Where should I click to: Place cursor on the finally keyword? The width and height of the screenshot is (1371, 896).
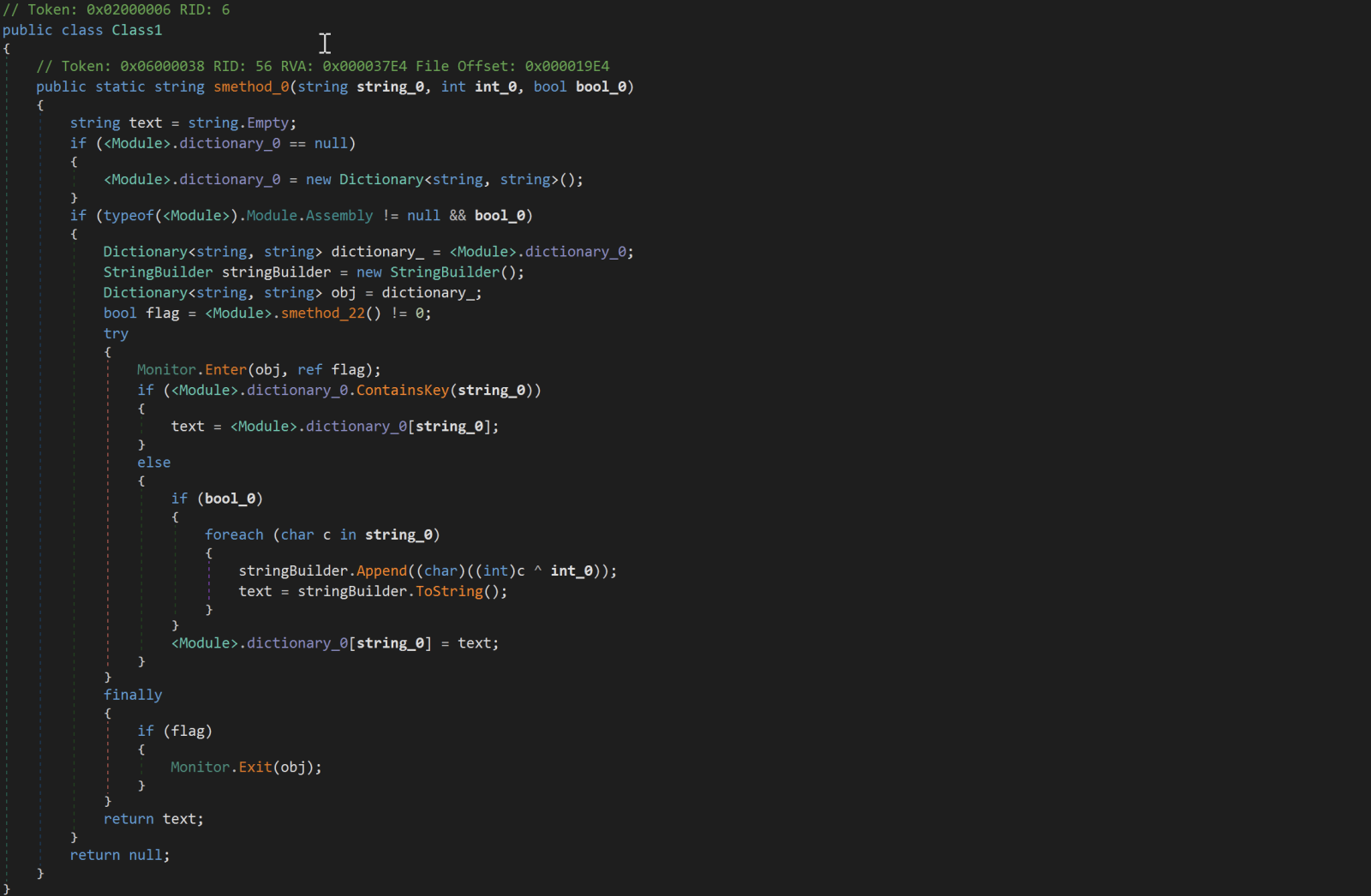pyautogui.click(x=133, y=696)
